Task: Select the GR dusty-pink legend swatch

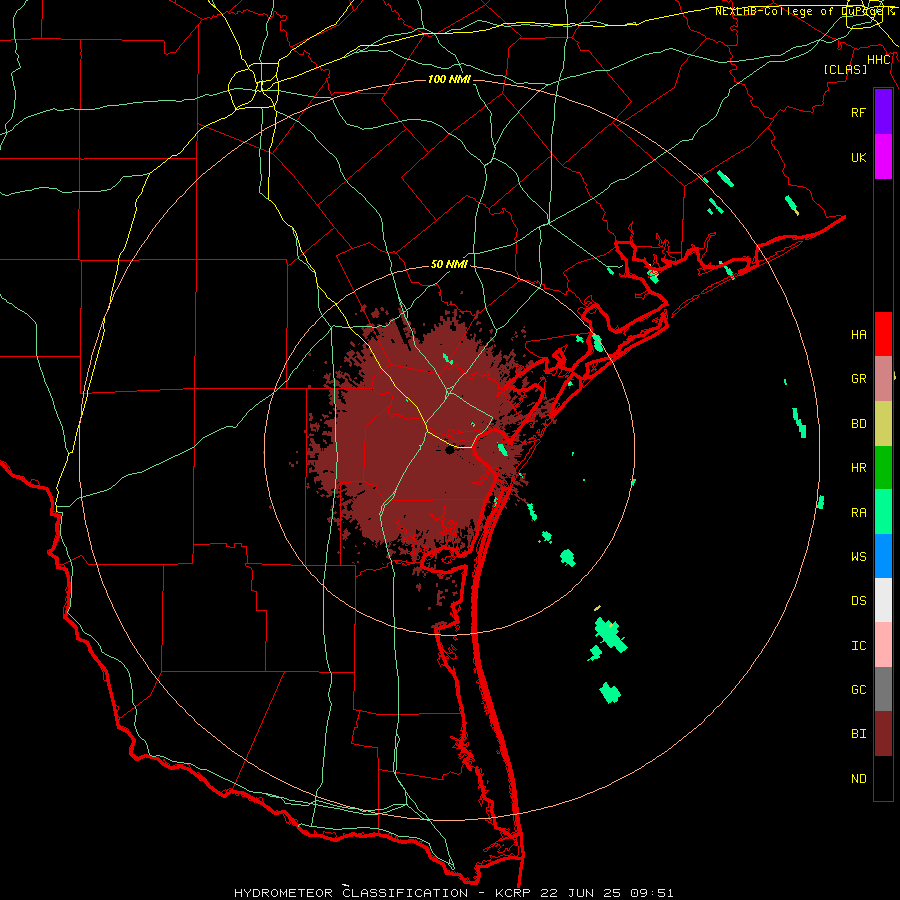Action: [883, 379]
